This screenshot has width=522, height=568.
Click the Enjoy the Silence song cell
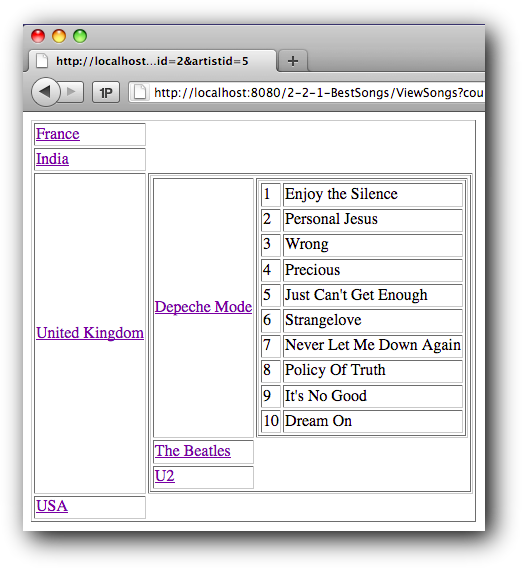(373, 195)
